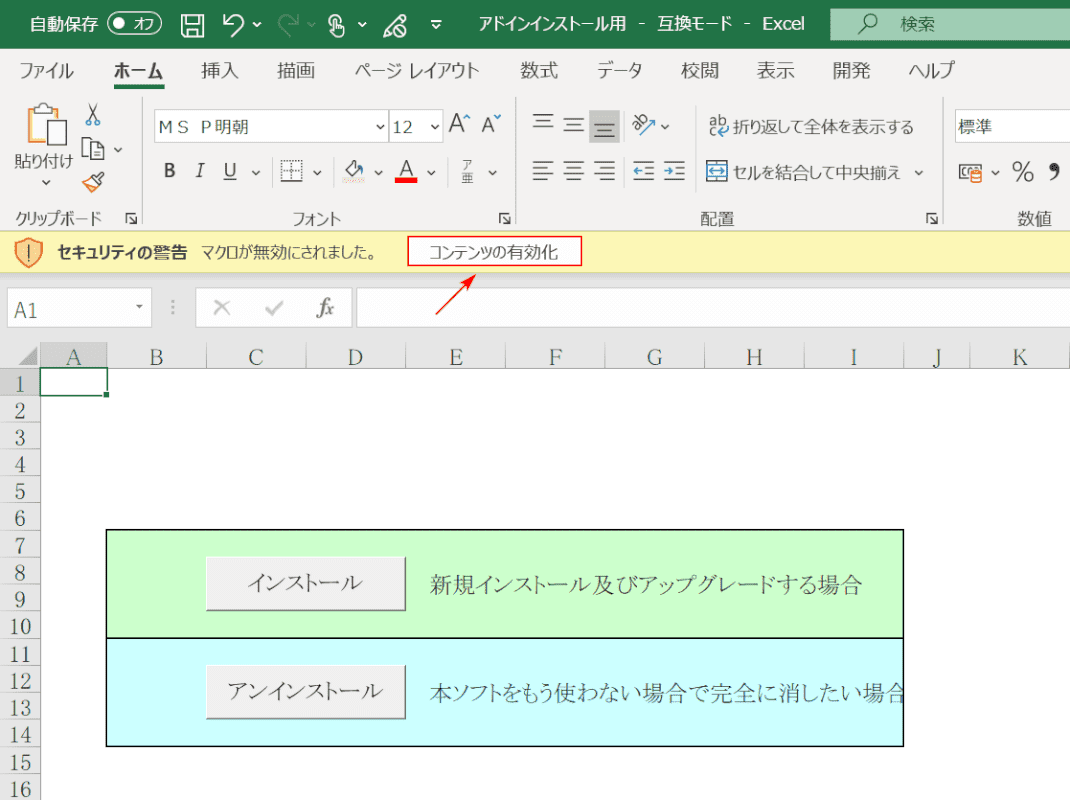Switch to the 開発 tab

[852, 70]
